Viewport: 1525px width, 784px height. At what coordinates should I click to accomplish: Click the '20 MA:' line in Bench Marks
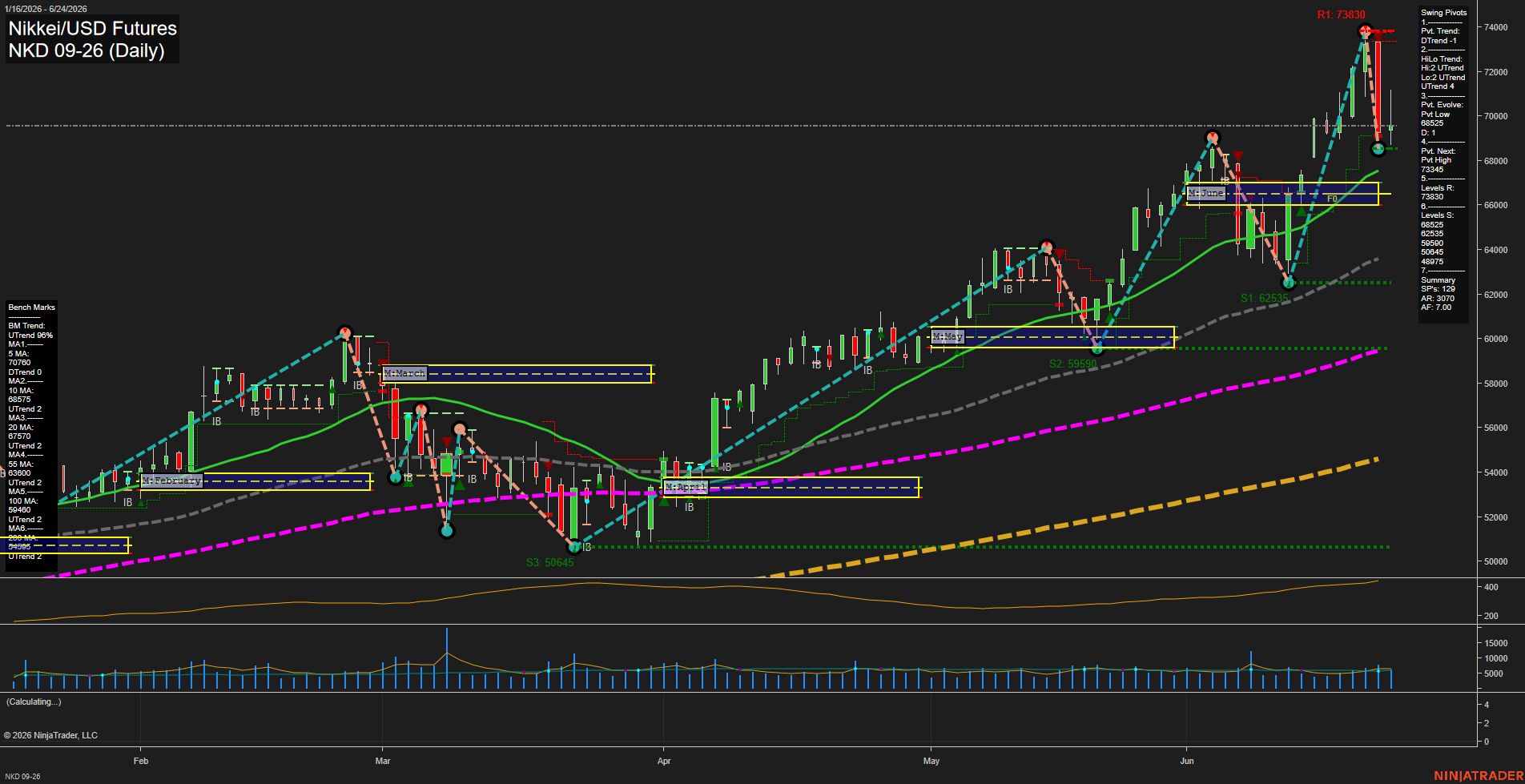coord(21,428)
